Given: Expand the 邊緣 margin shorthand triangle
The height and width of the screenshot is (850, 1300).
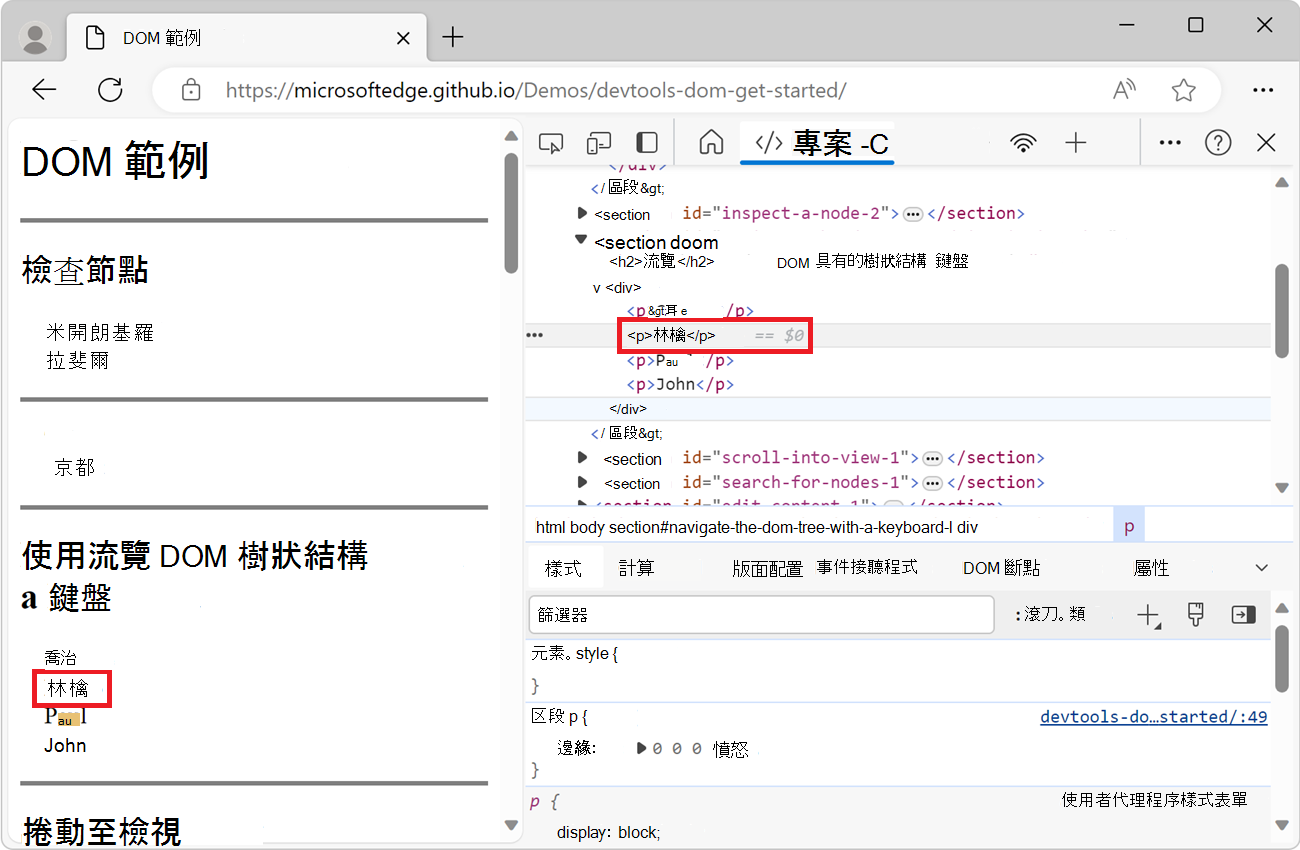Looking at the screenshot, I should (x=642, y=748).
